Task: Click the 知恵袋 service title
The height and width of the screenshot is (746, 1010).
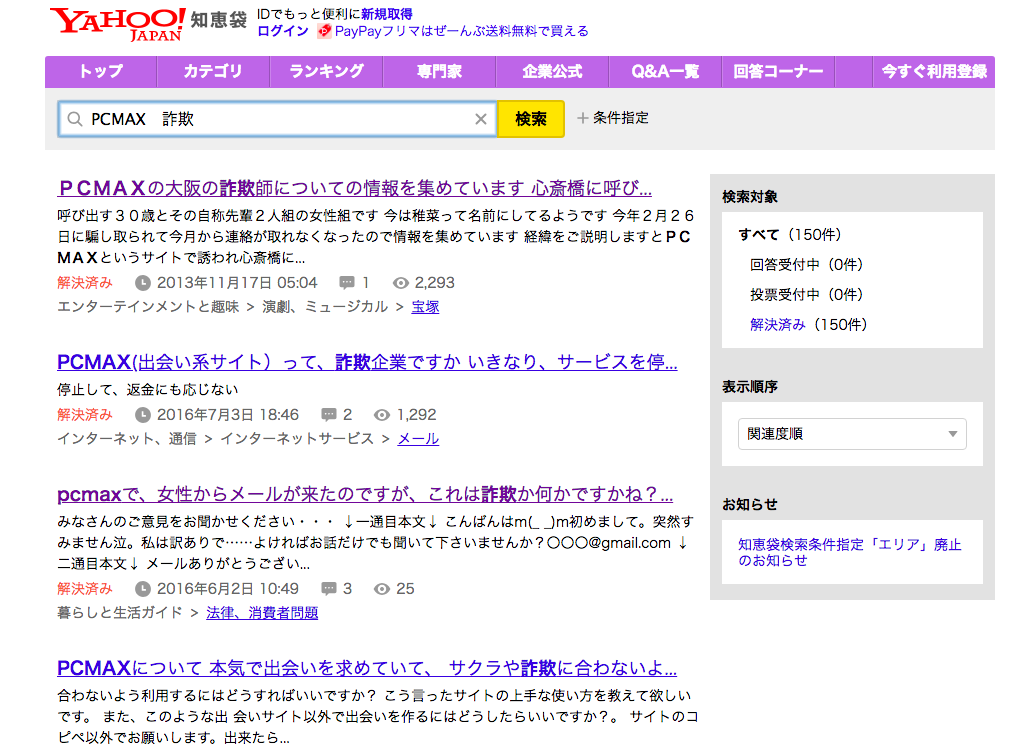Action: [219, 20]
